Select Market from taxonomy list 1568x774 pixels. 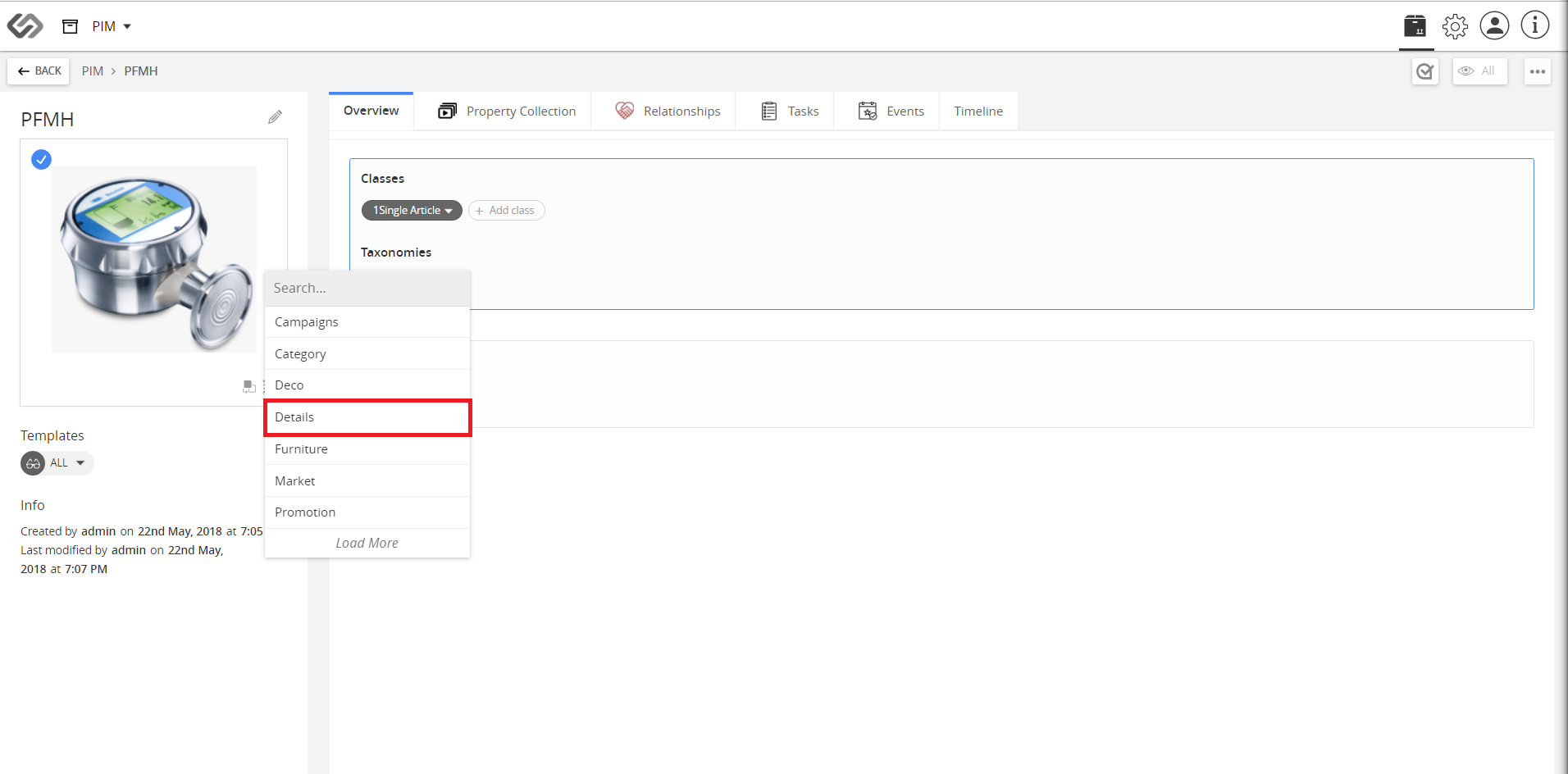pos(367,481)
